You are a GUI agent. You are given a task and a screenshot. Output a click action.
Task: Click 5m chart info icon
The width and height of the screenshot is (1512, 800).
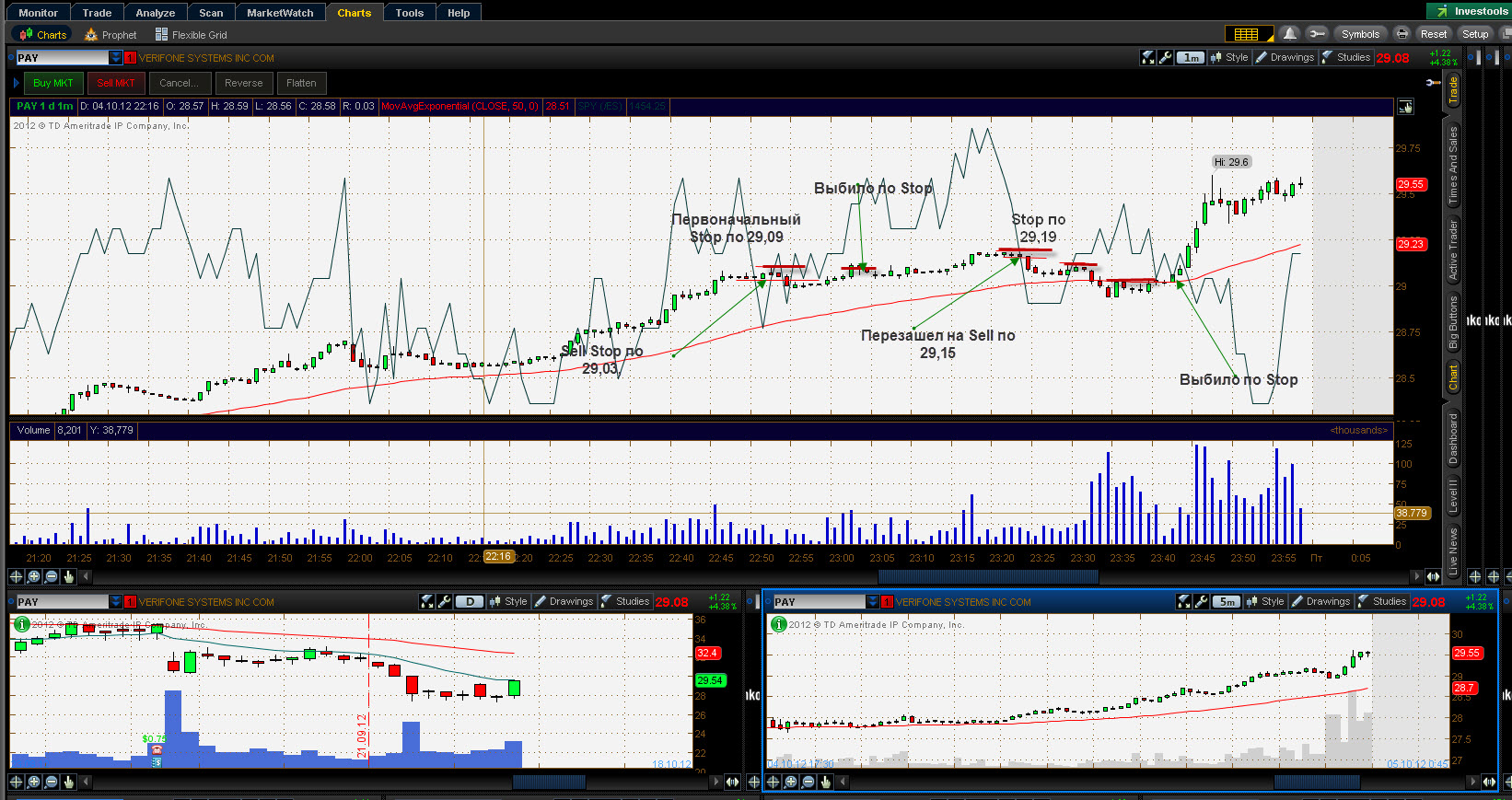tap(778, 624)
